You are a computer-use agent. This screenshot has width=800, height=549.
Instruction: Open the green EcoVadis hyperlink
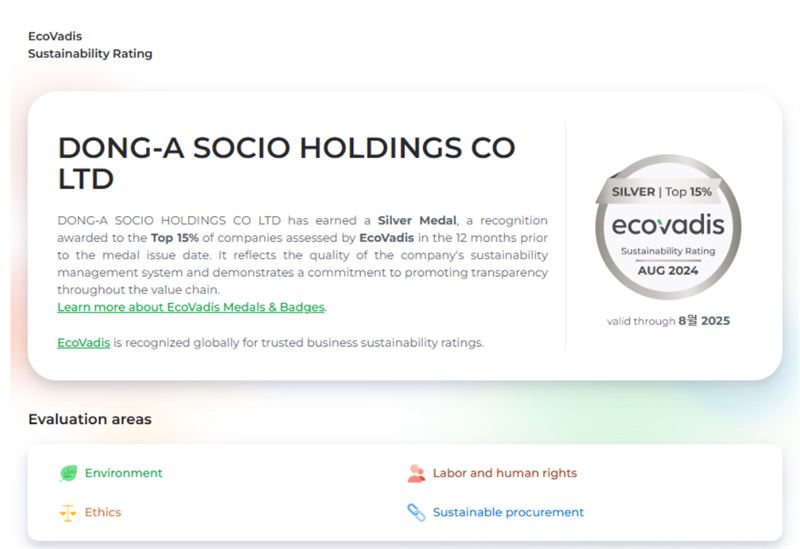pos(84,343)
